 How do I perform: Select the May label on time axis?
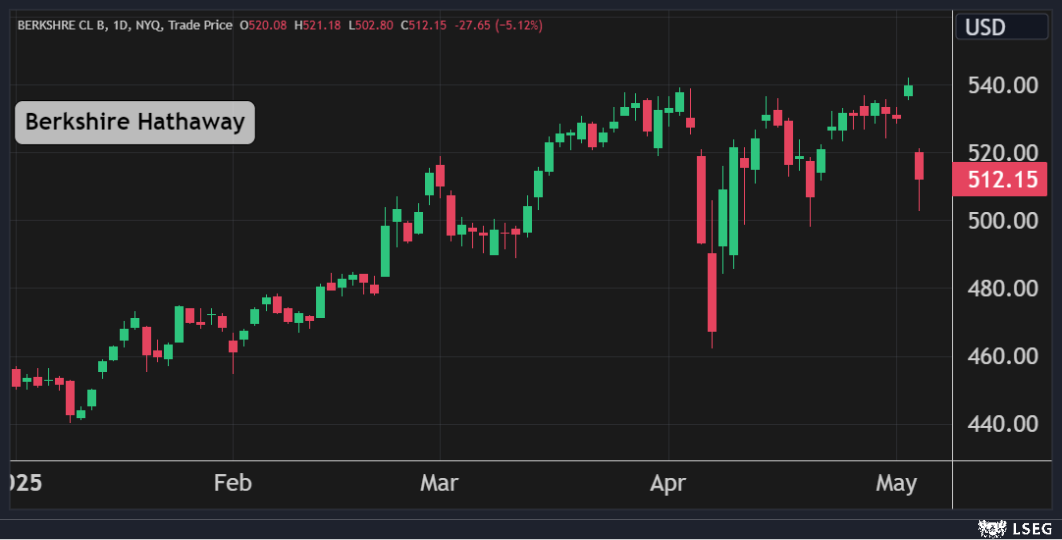pyautogui.click(x=896, y=484)
